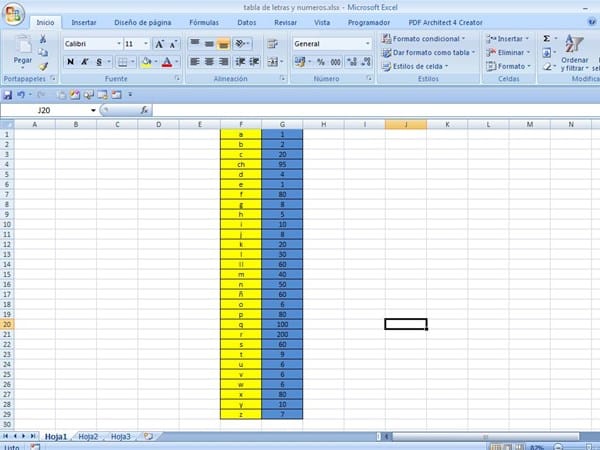600x450 pixels.
Task: Click Eliminar in the Celdas group
Action: point(508,52)
